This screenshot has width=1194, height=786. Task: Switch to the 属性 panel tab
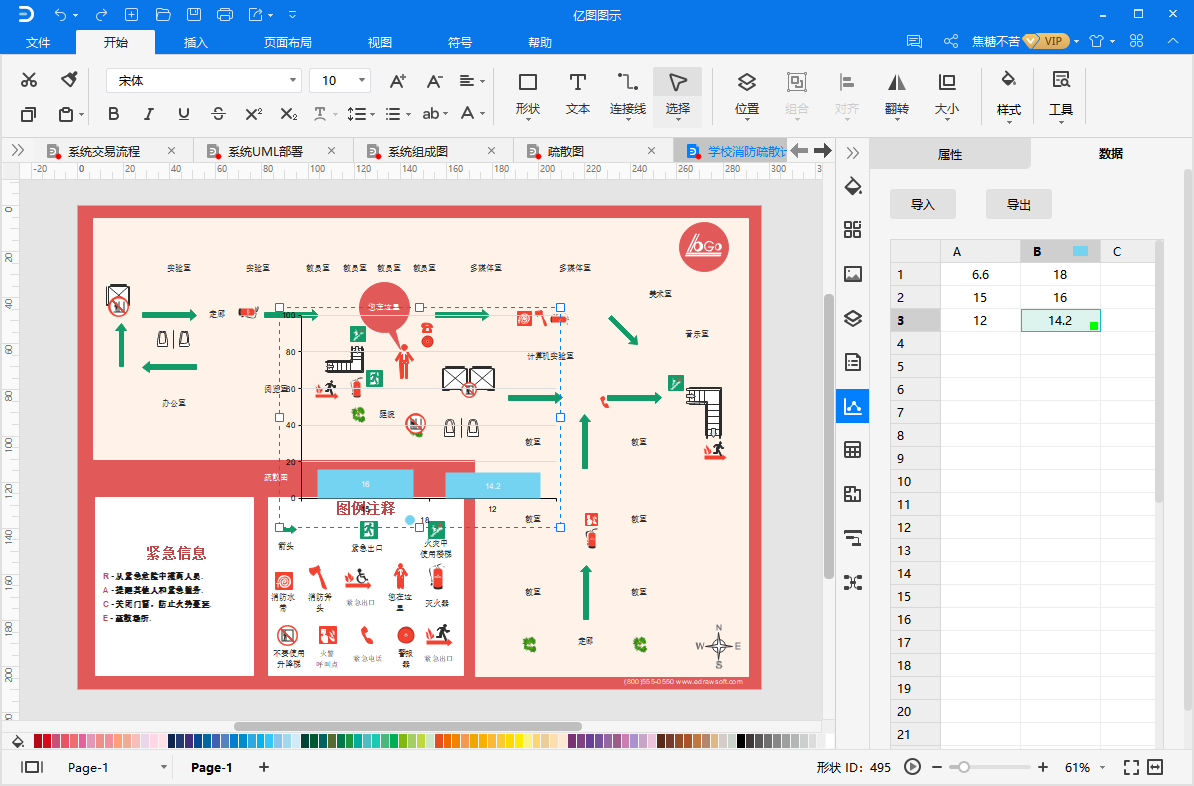click(x=950, y=154)
